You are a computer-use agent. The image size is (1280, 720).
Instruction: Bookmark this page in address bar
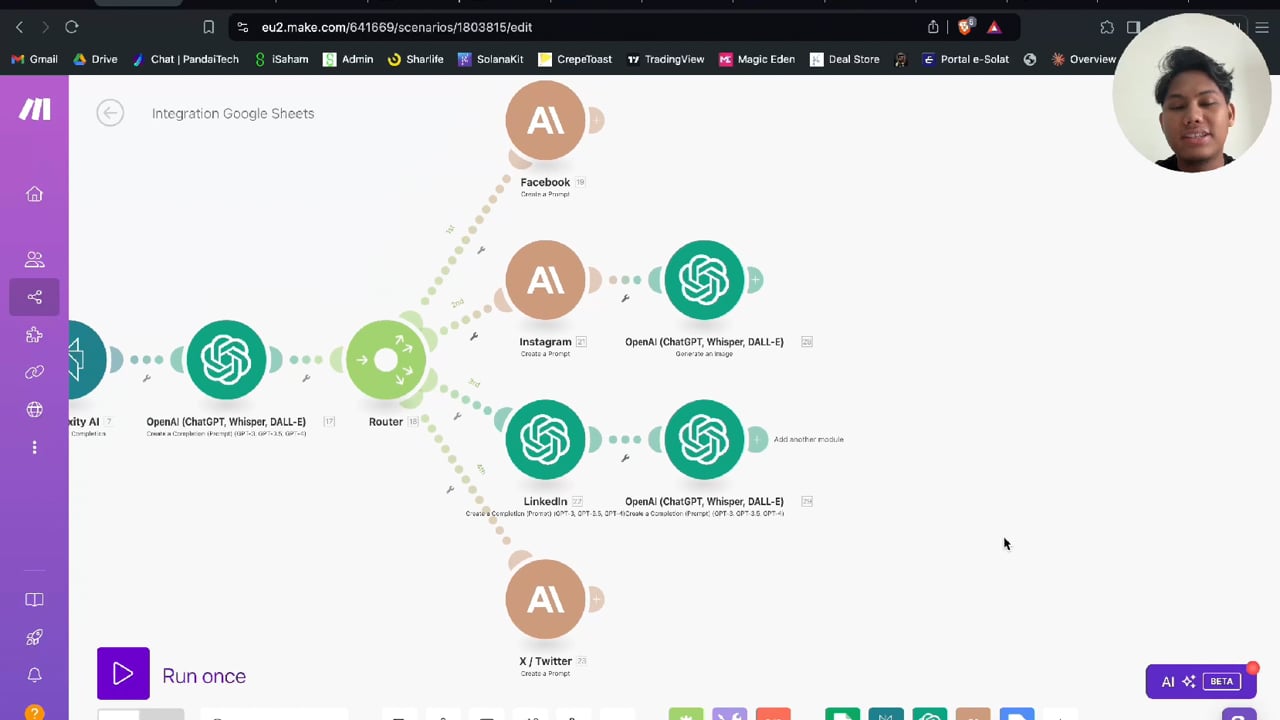pyautogui.click(x=208, y=27)
